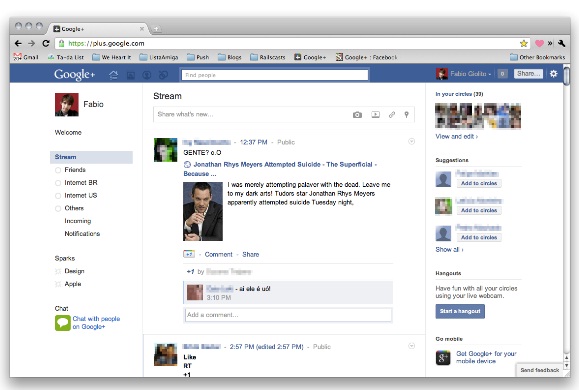Open the Push bookmarks folder

click(x=198, y=57)
